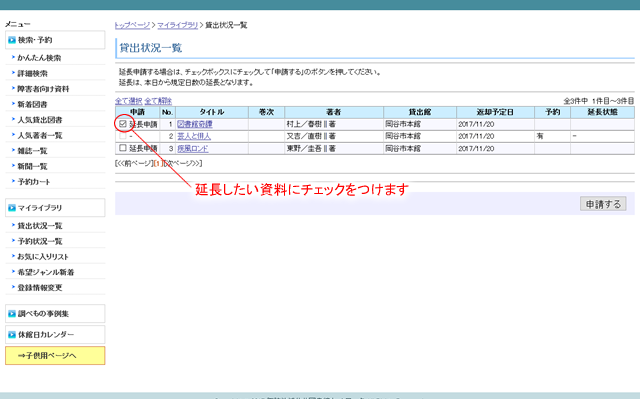Open 新着図書 menu item
Screen dimensions: 640x399
coord(32,104)
